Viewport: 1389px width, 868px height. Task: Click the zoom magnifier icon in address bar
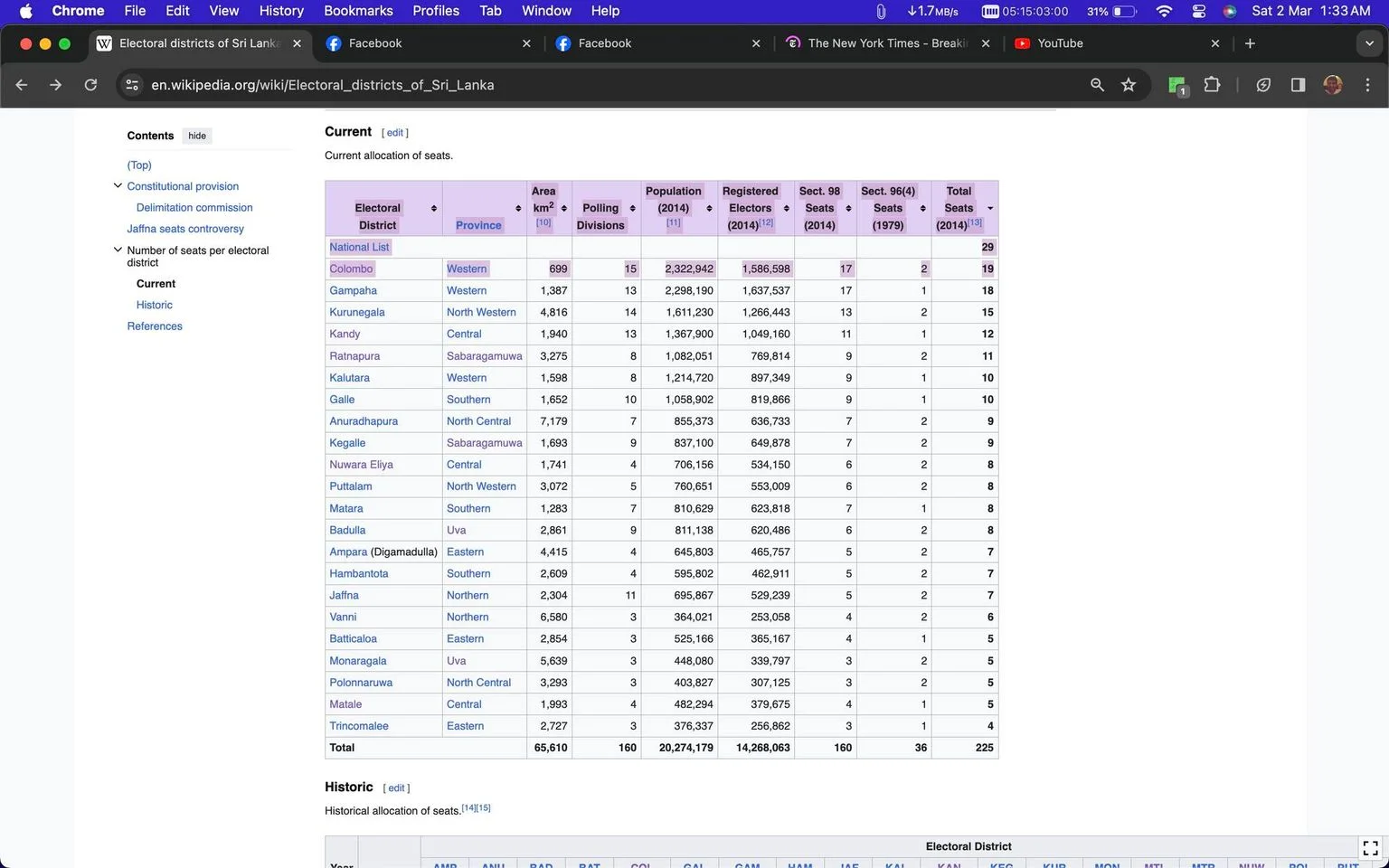(1097, 85)
